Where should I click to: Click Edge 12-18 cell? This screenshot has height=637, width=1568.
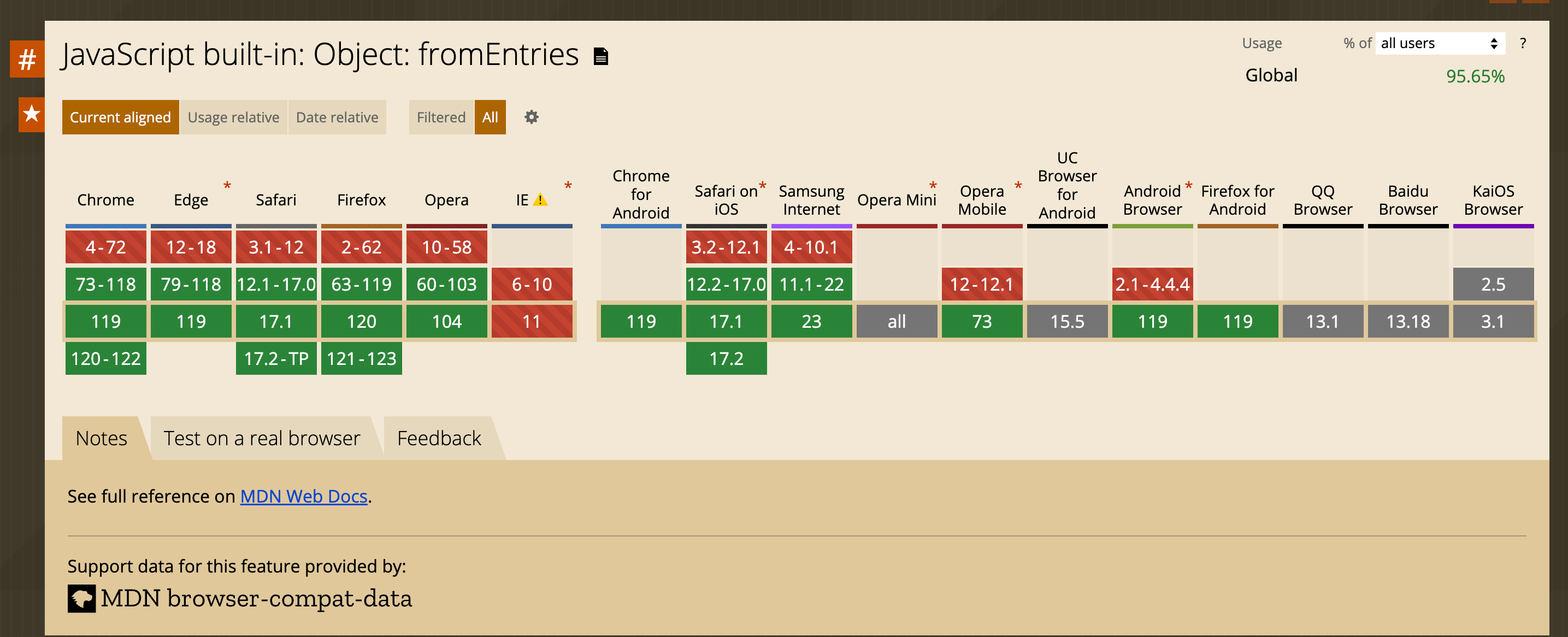coord(191,247)
